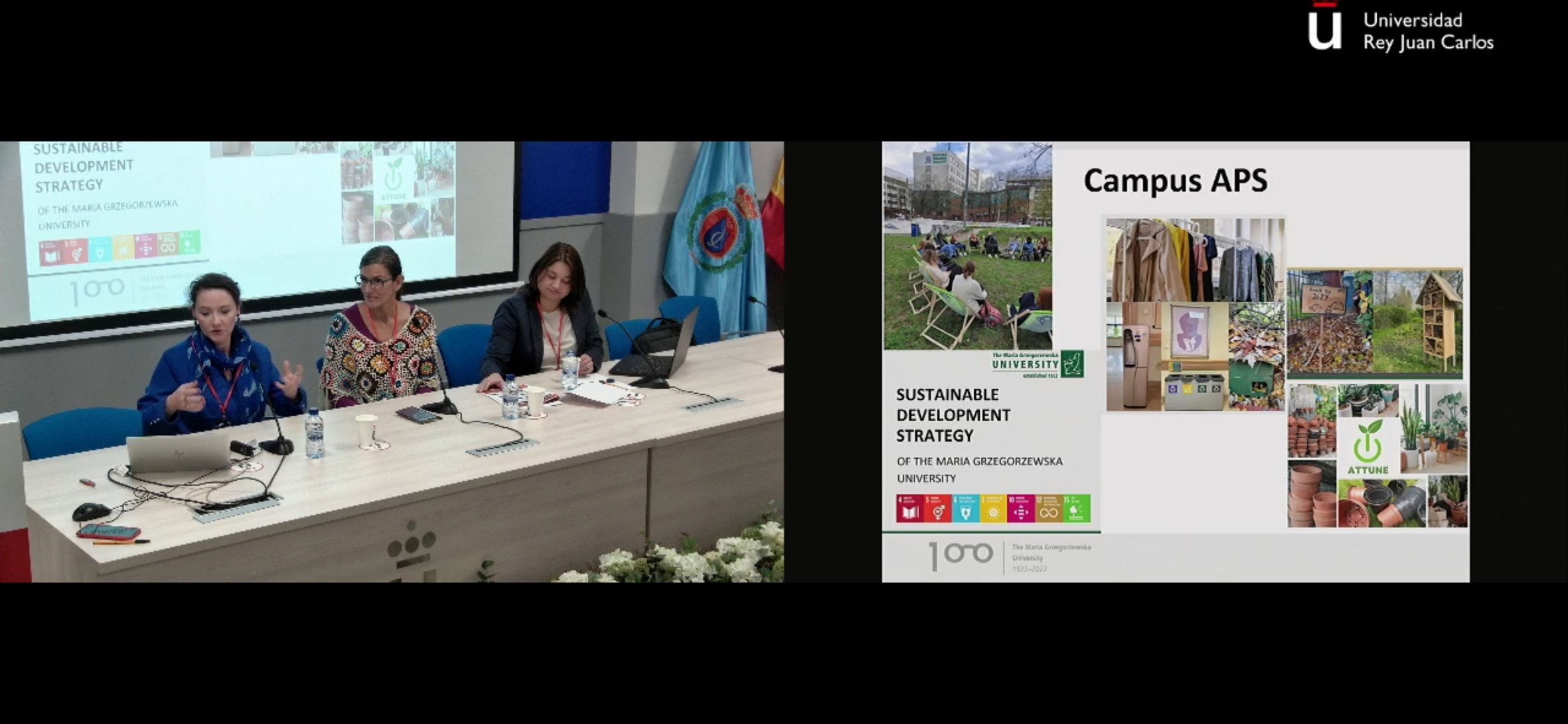Click 'Sustainable Development Strategy' heading on right slide
This screenshot has height=724, width=1568.
coord(953,415)
